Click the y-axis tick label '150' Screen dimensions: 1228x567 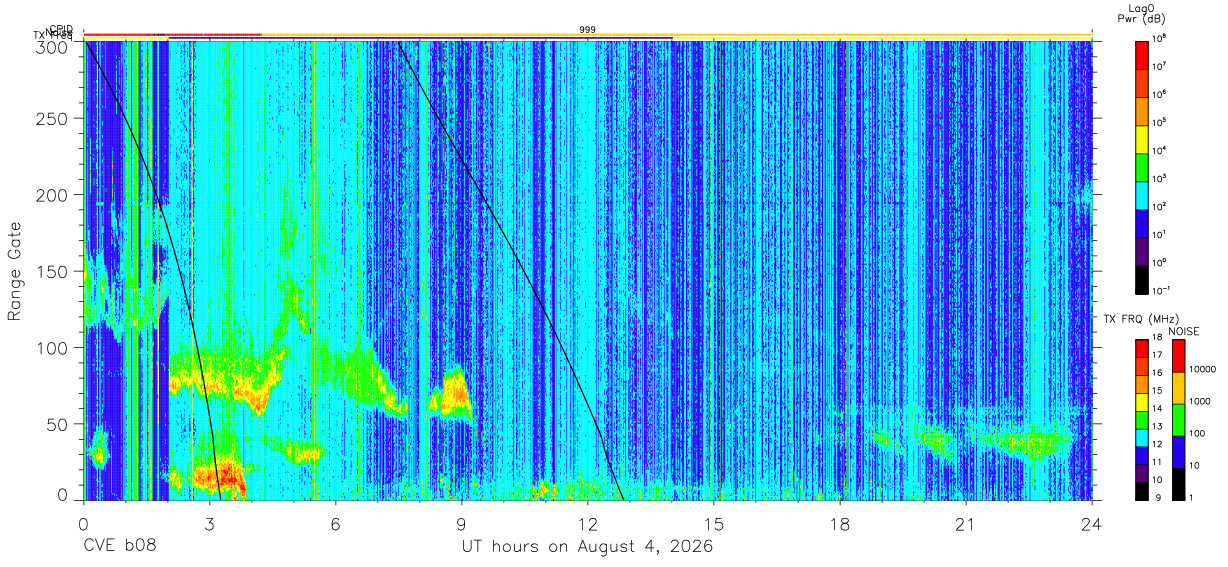[x=54, y=271]
